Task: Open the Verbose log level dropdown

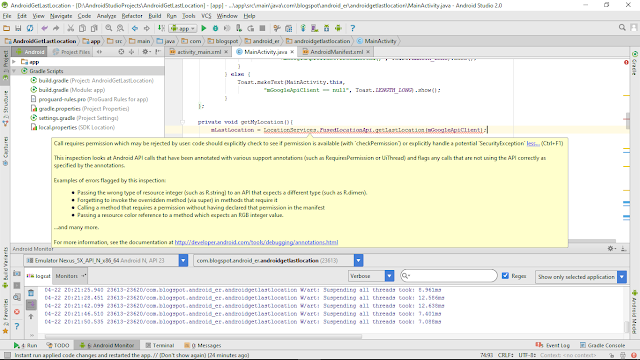Action: click(371, 276)
